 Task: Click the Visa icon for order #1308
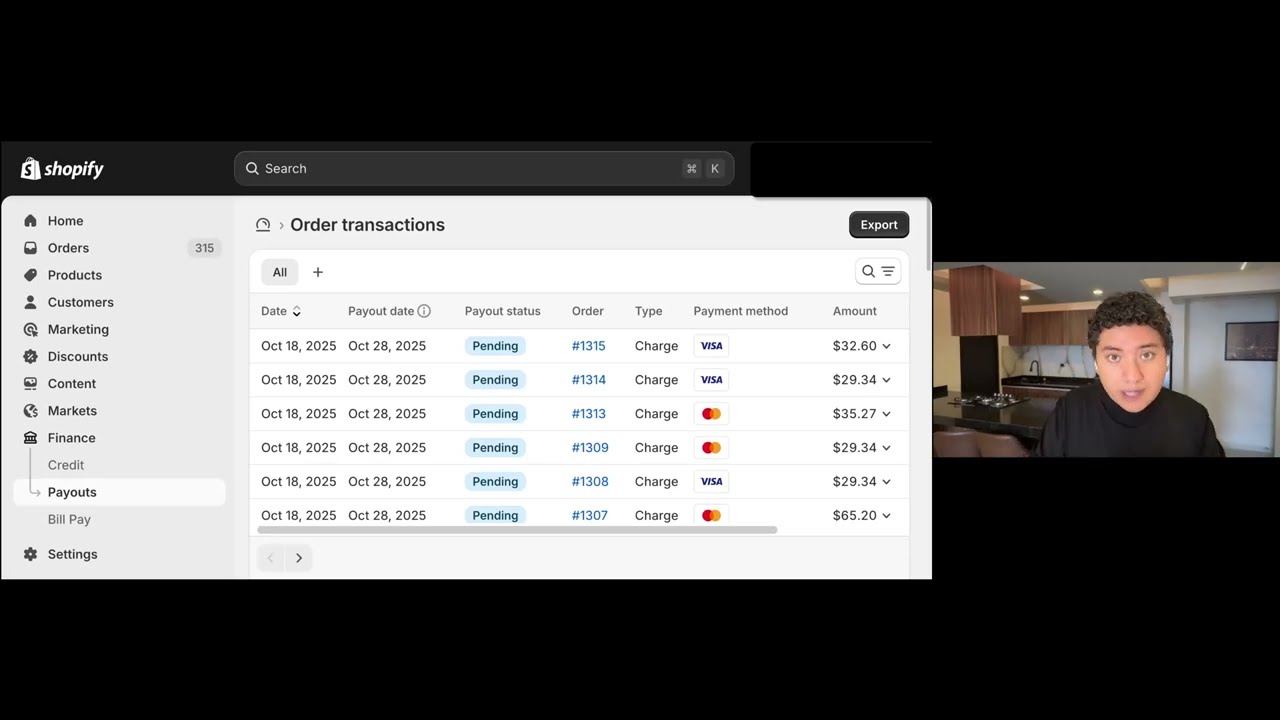711,482
